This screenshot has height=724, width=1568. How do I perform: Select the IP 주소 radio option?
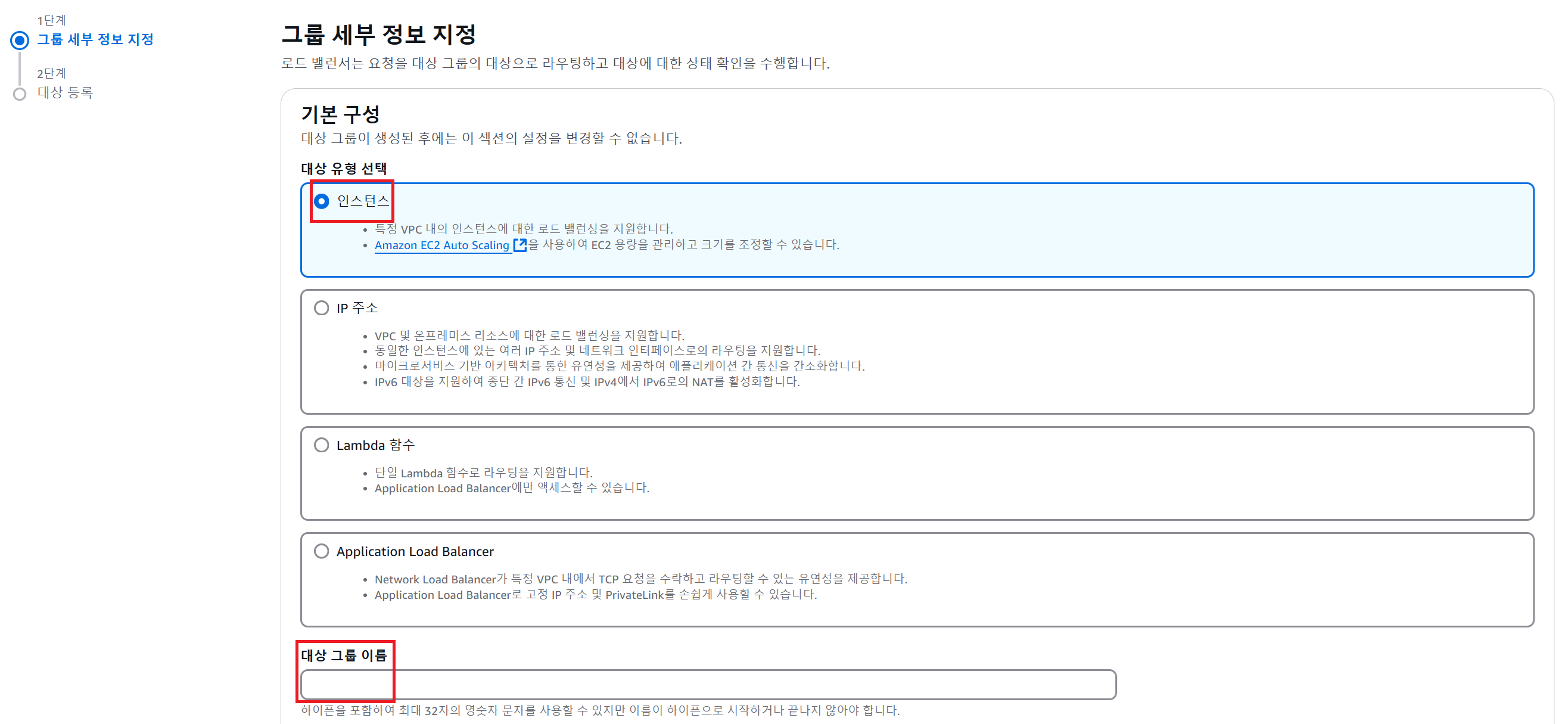pos(321,308)
